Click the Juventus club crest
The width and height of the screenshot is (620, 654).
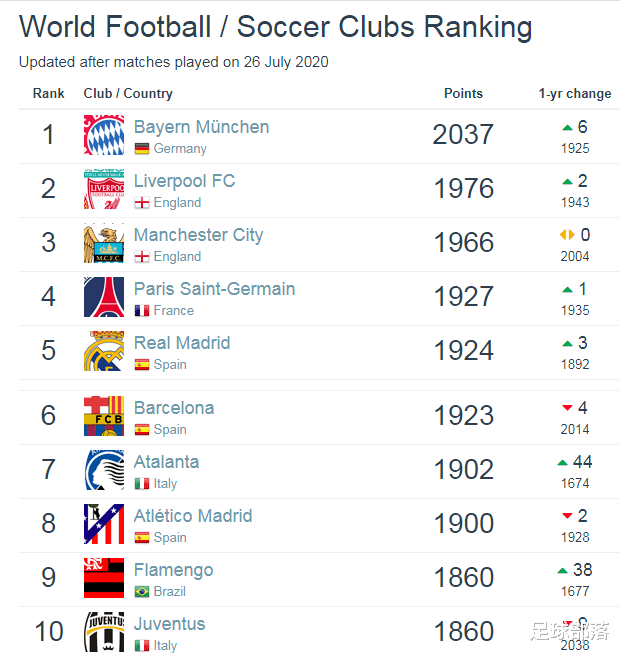[x=104, y=632]
